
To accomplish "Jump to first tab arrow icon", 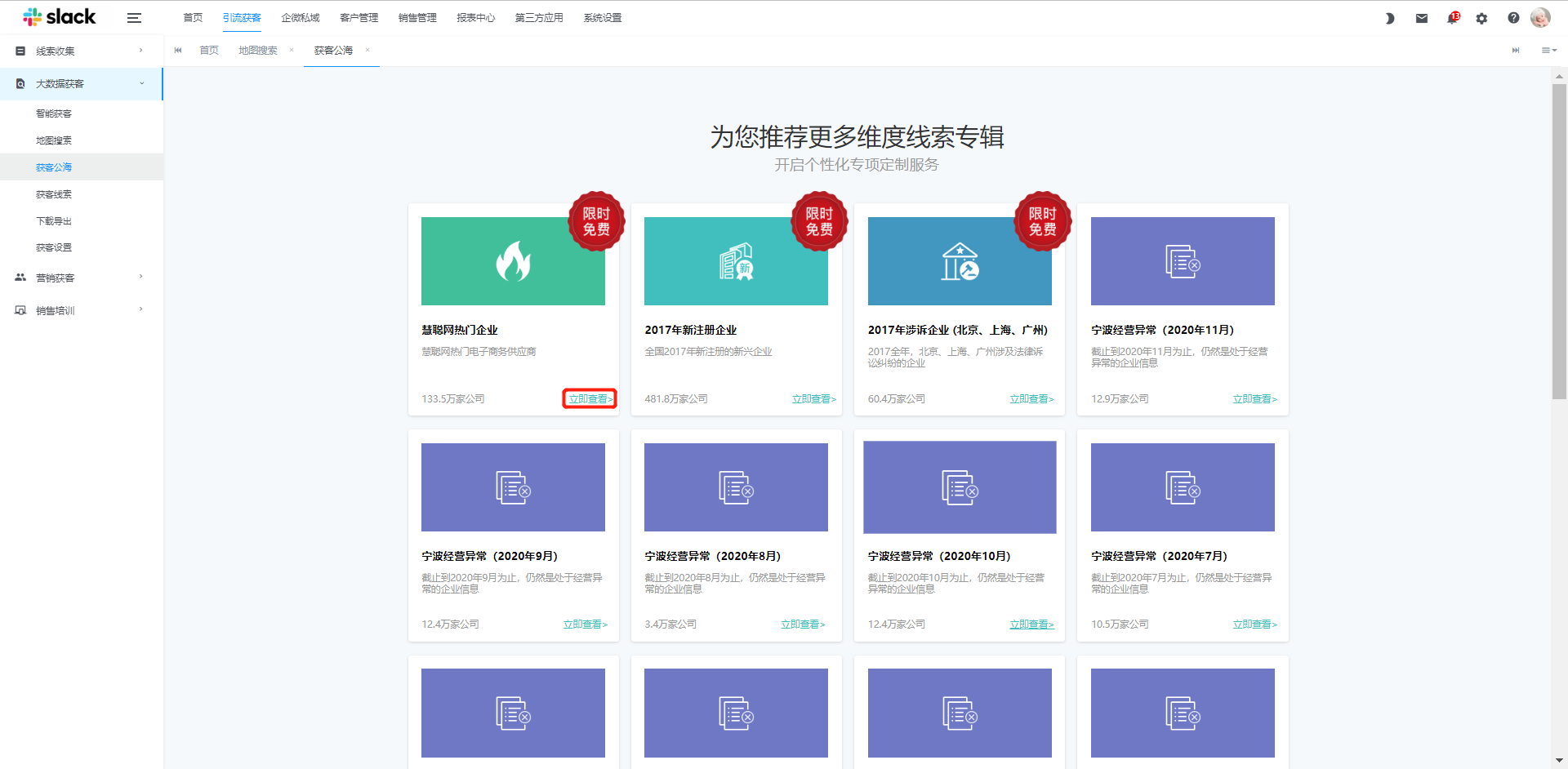I will [x=178, y=51].
